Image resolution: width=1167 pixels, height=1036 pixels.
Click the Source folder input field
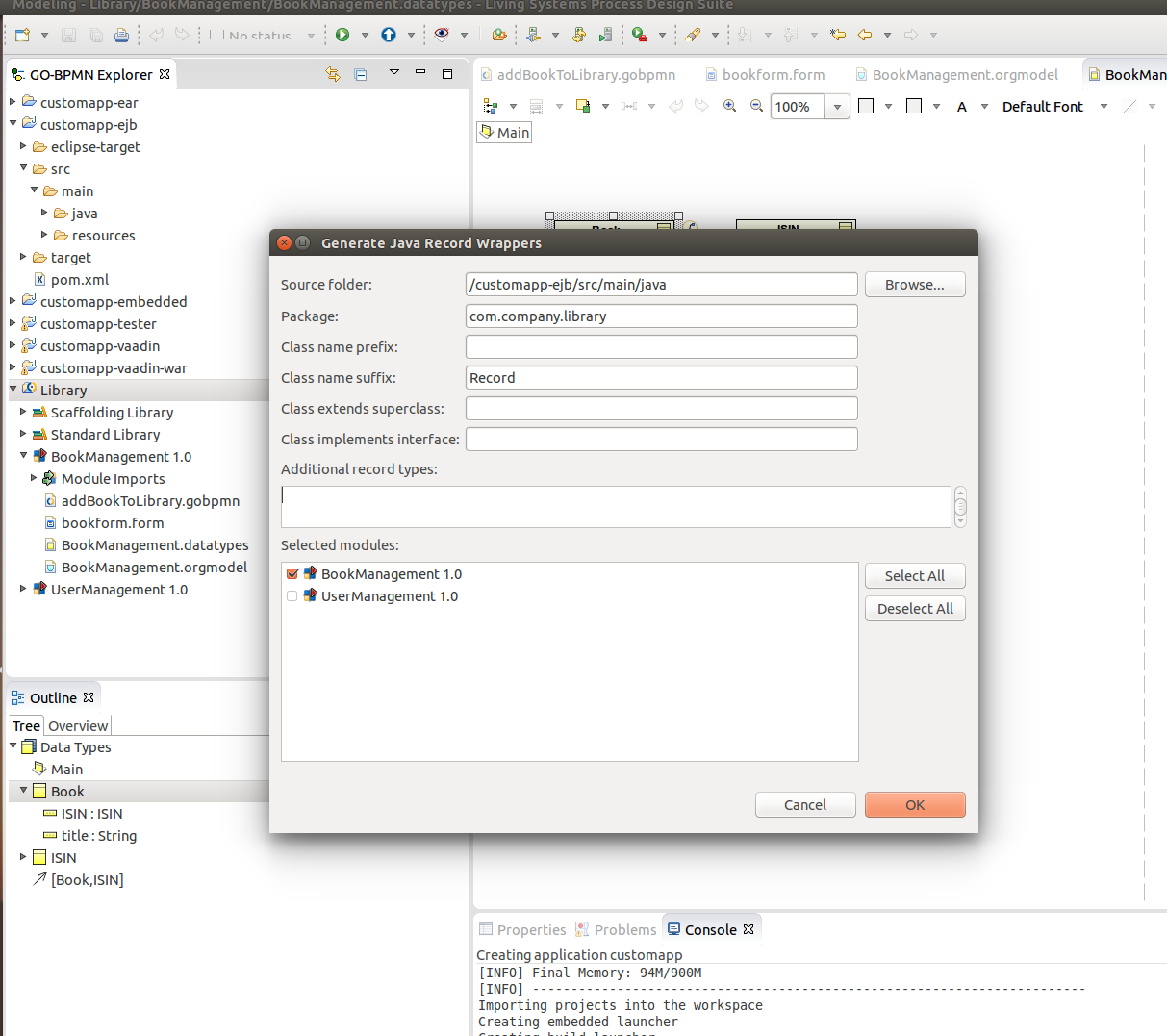[662, 285]
